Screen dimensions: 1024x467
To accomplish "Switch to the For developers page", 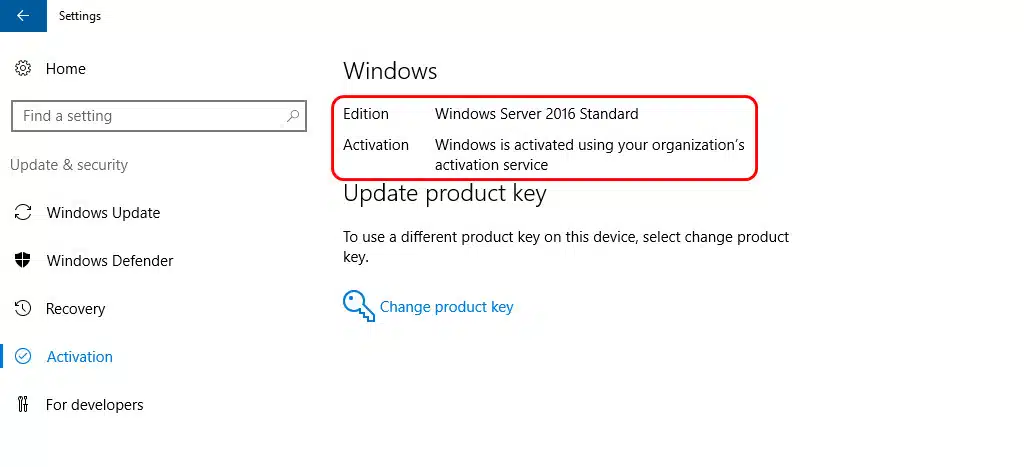I will coord(95,405).
